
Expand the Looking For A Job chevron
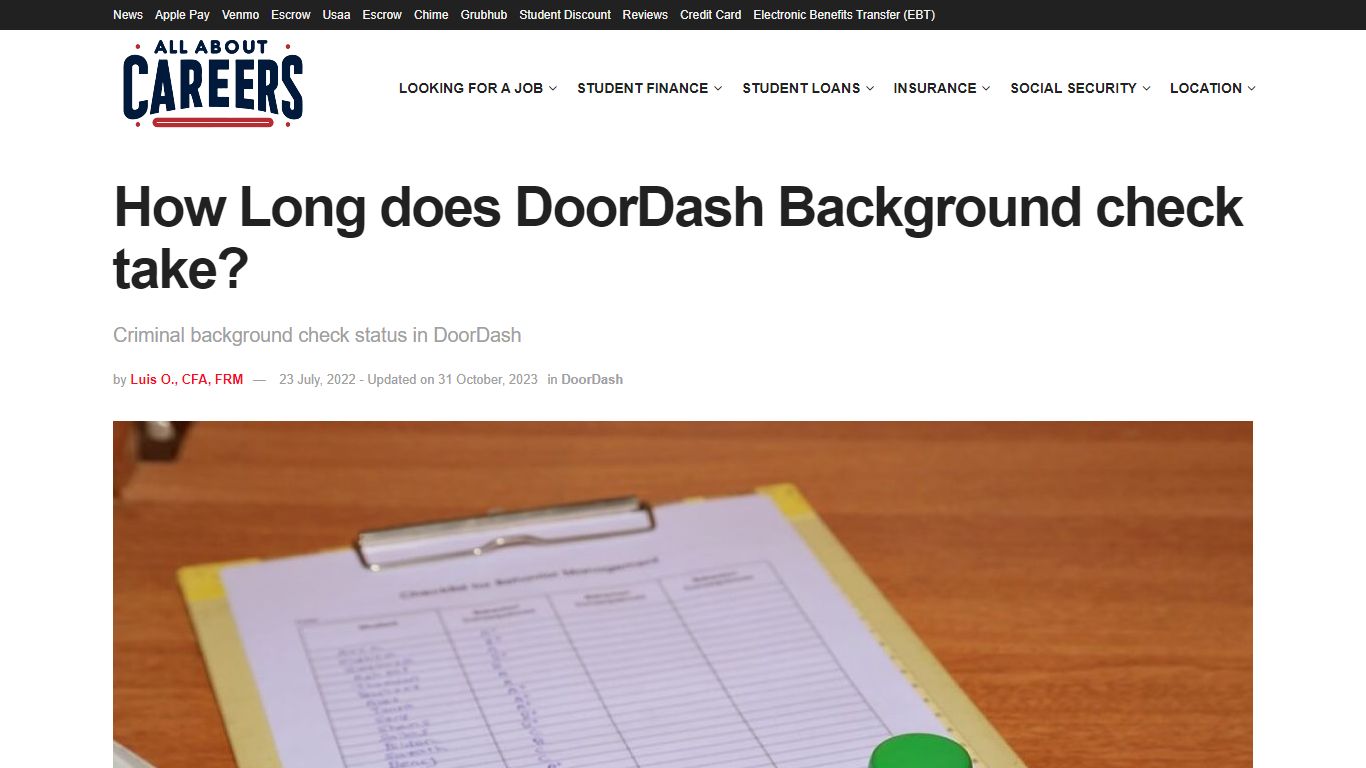(553, 88)
